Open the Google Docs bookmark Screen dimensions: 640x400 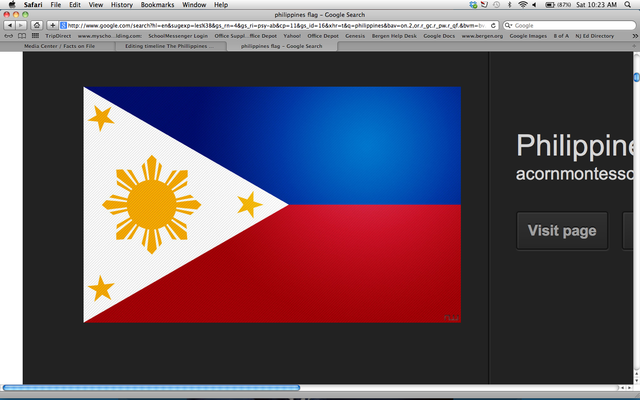439,36
